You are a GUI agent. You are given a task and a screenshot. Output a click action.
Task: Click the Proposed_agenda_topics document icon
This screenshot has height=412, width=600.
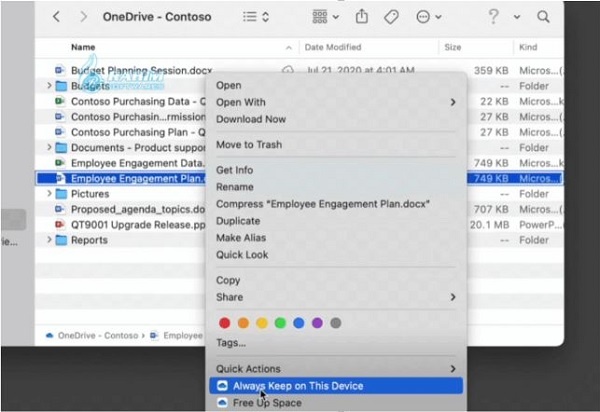coord(59,209)
